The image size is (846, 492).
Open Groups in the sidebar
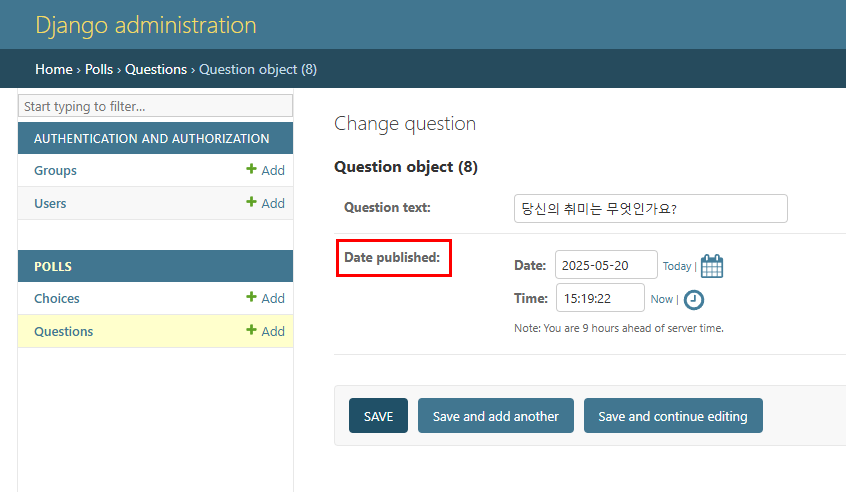[x=55, y=170]
